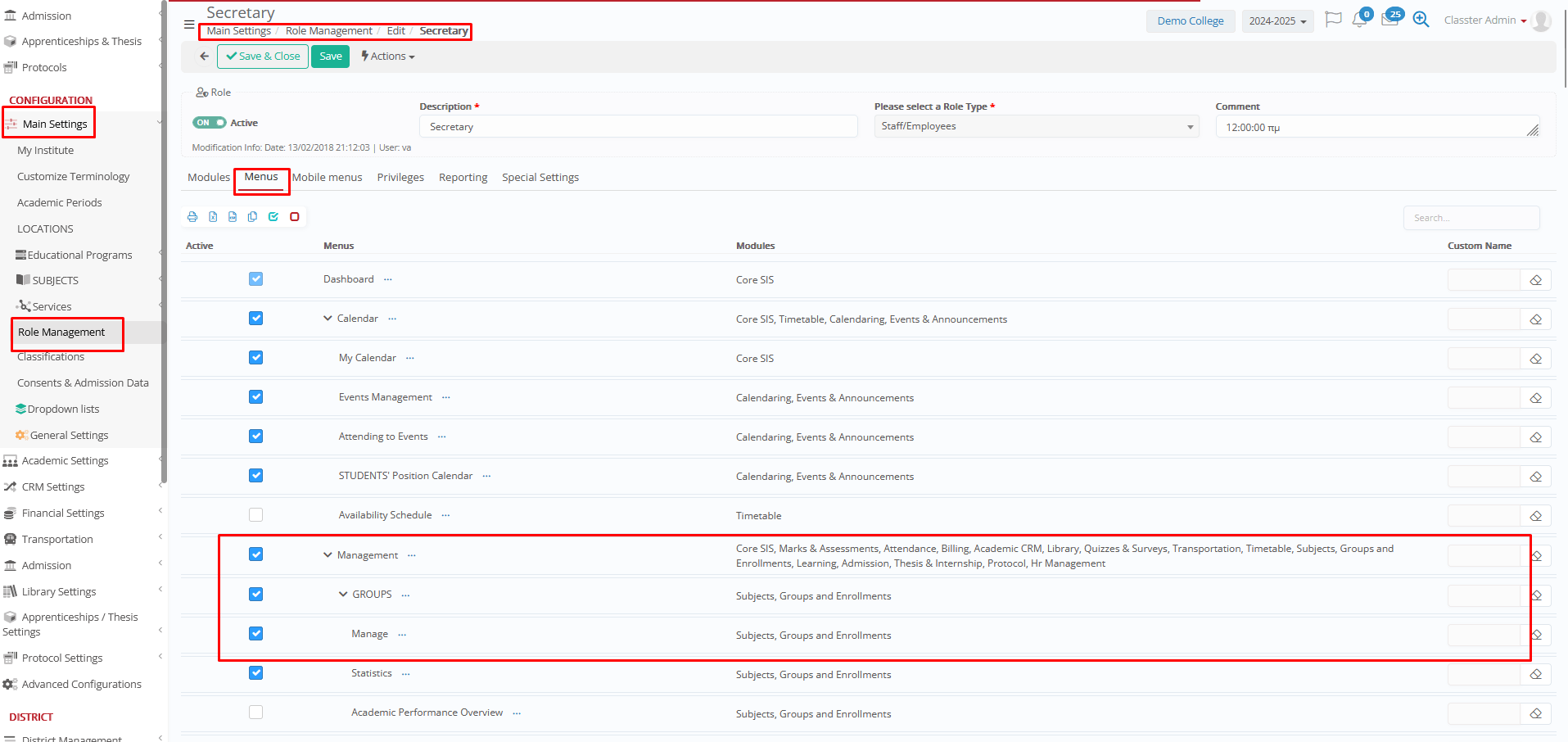Open the Special Settings tab

[x=540, y=178]
